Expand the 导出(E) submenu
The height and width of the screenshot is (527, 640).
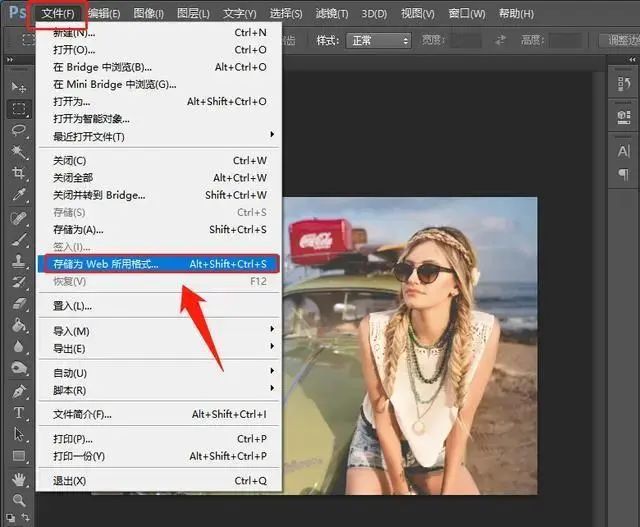coord(159,348)
